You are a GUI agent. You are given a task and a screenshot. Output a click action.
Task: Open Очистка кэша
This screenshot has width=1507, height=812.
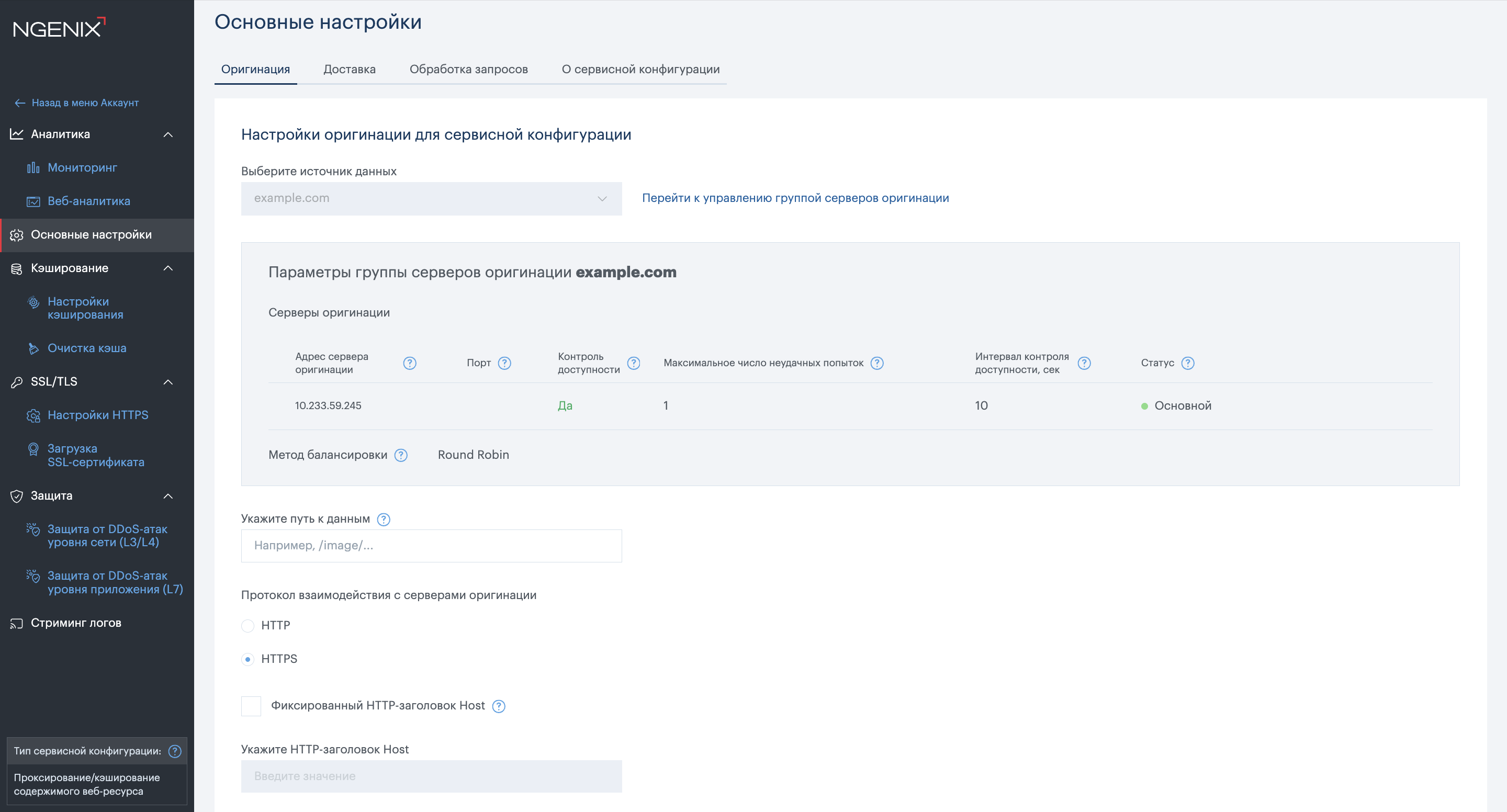[x=86, y=347]
